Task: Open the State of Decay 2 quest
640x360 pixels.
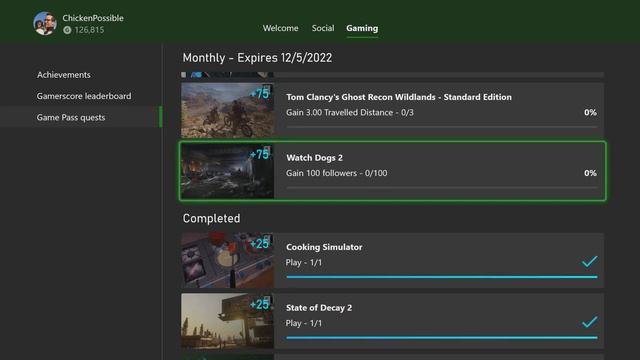Action: (x=392, y=321)
